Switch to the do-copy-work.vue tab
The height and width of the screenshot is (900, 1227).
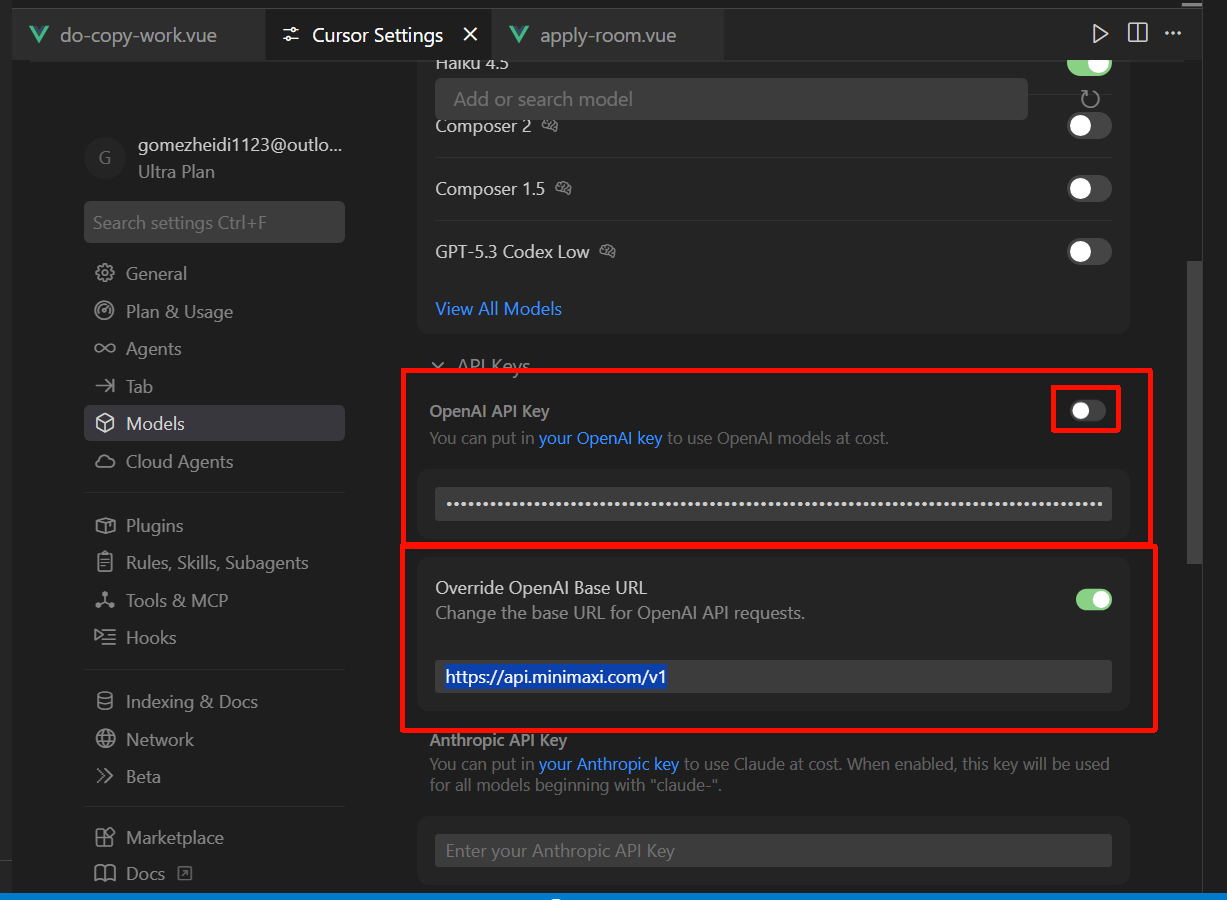tap(138, 35)
